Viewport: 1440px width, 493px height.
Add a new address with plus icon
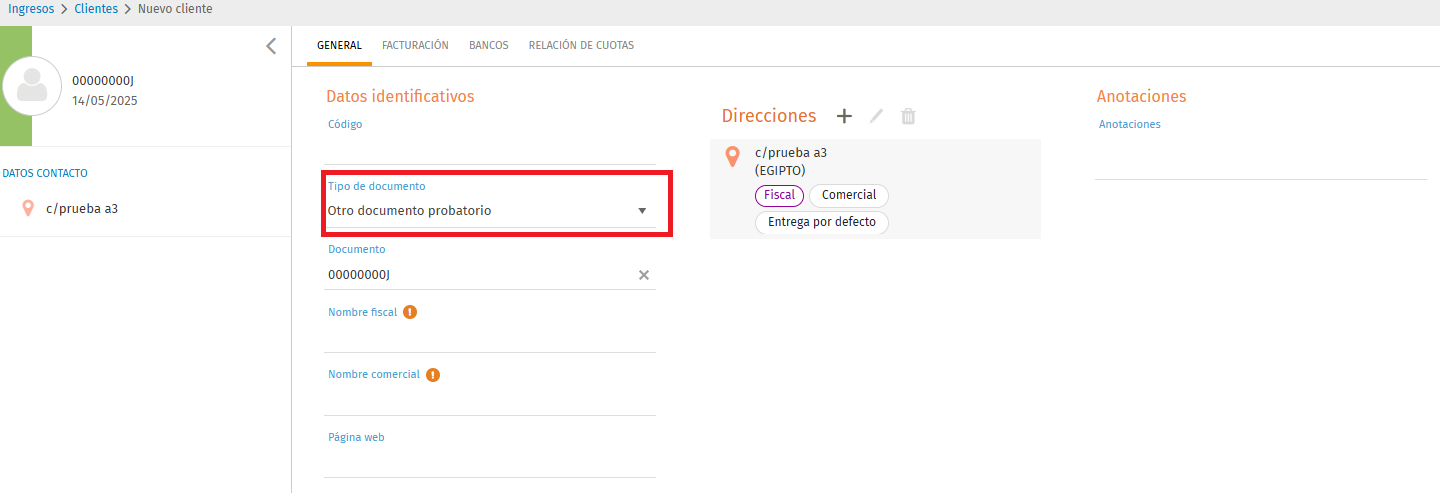(844, 116)
